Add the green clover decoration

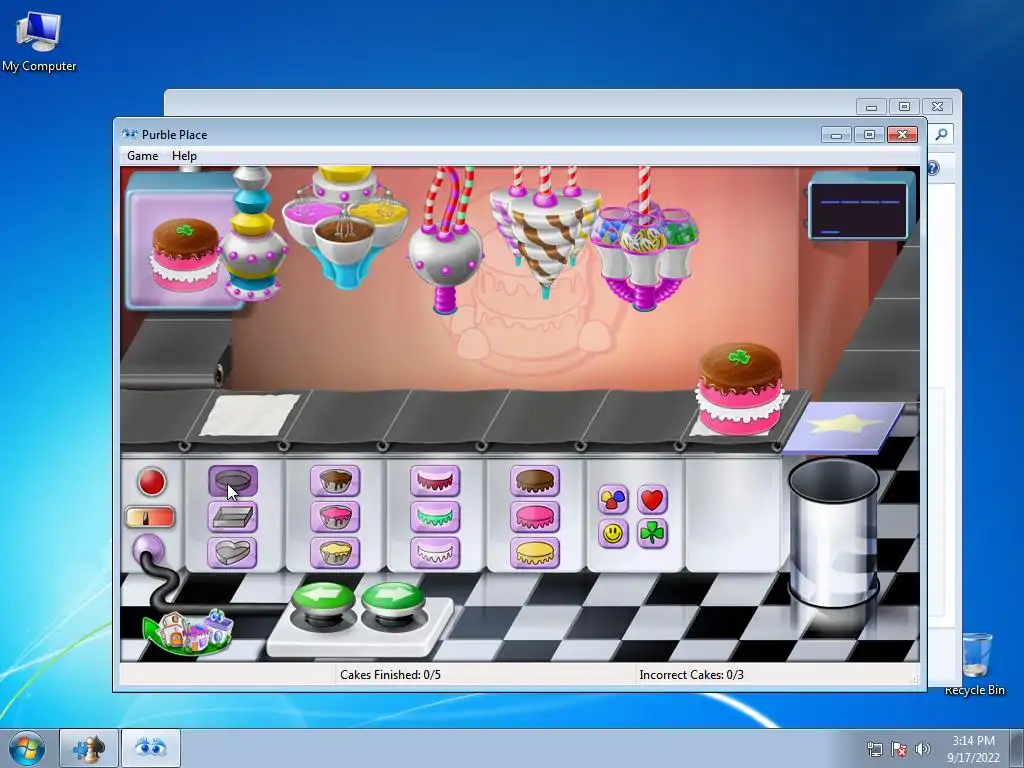(x=652, y=534)
